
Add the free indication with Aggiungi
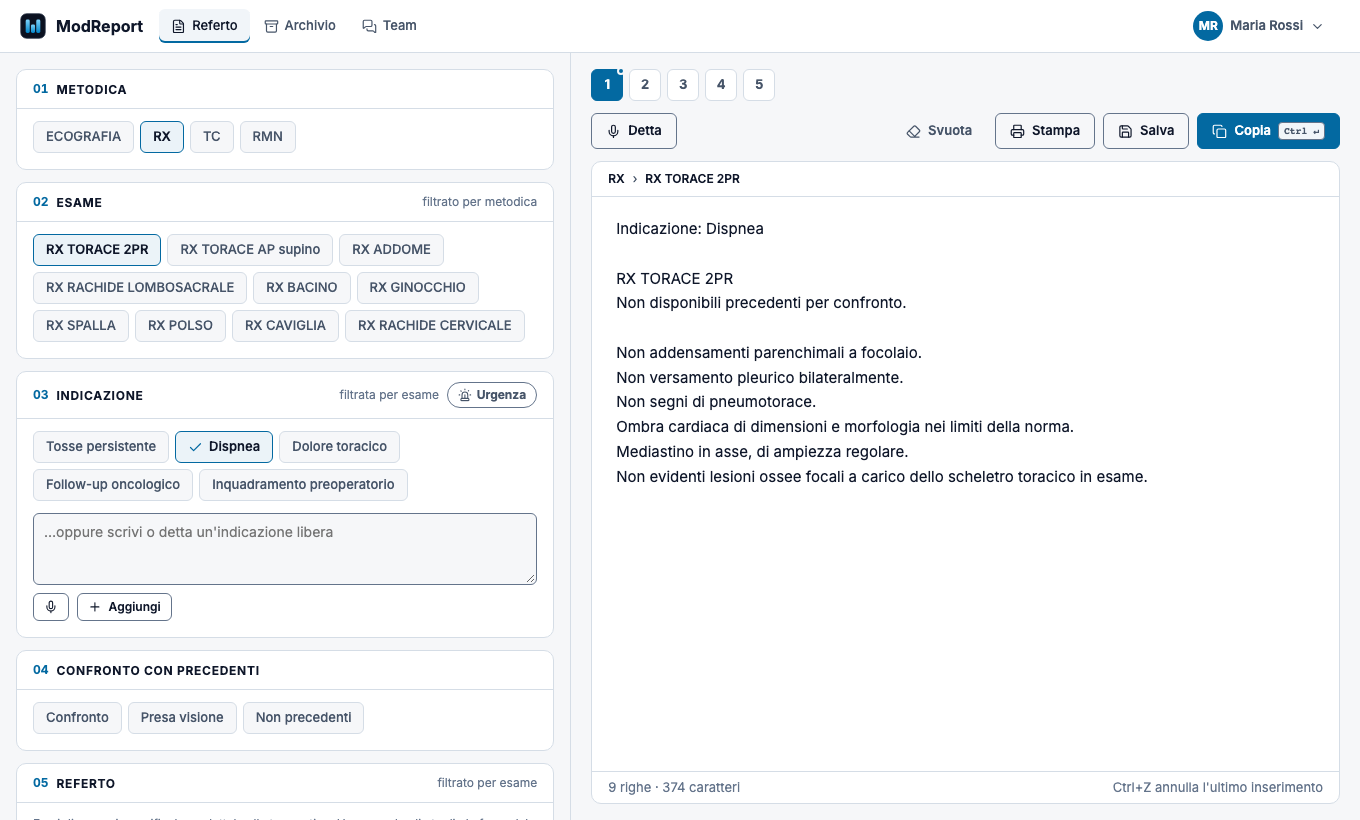[124, 607]
